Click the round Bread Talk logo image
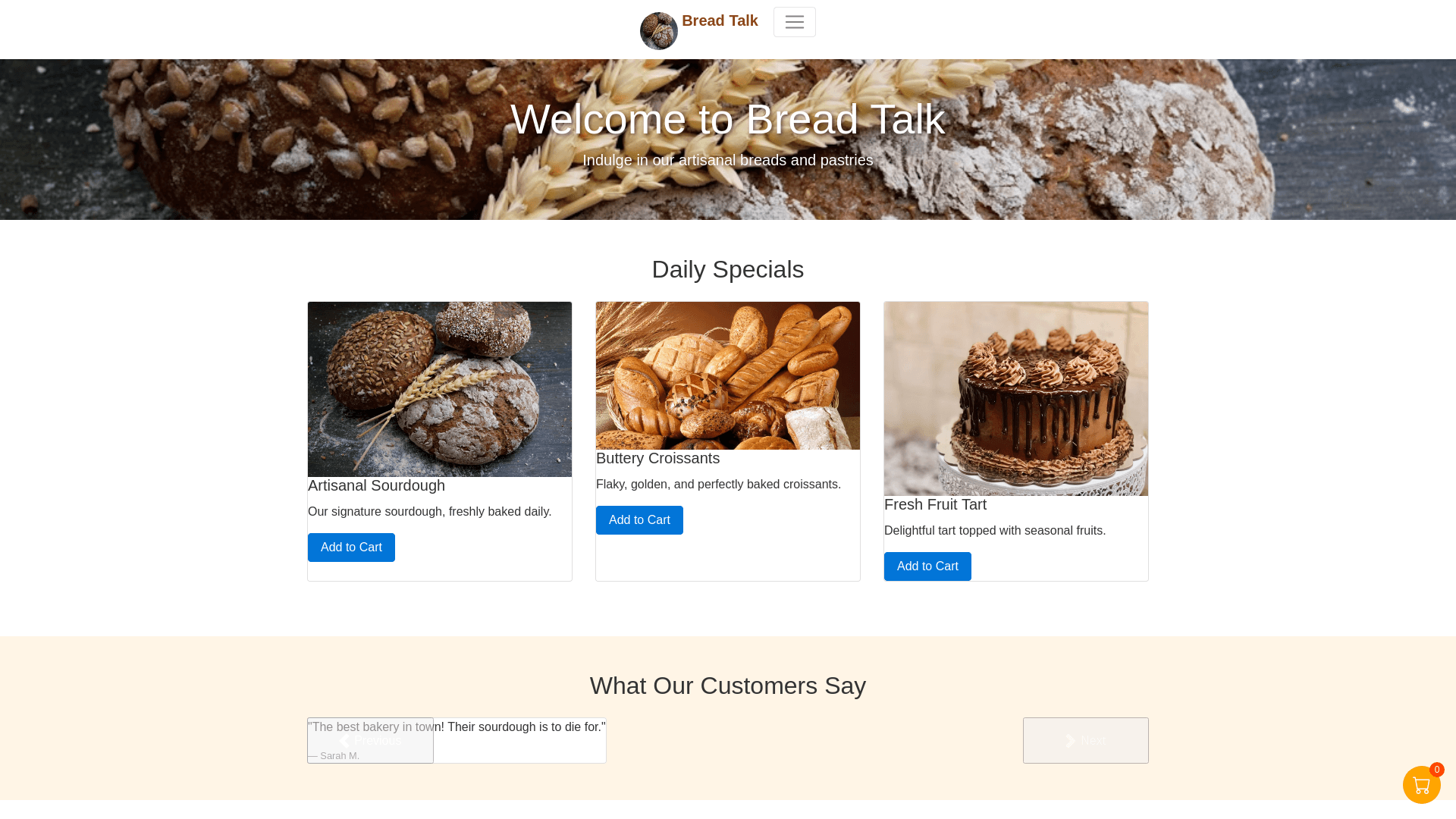Viewport: 1456px width, 819px height. [x=659, y=31]
